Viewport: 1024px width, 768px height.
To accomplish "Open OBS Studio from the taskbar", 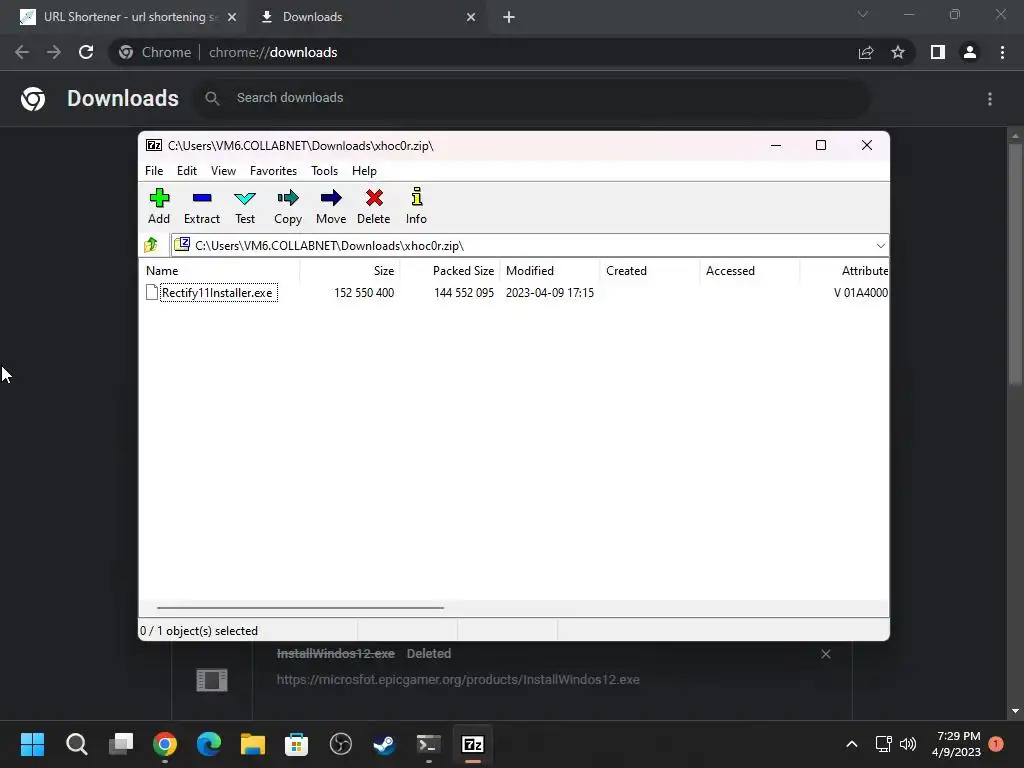I will coord(341,744).
